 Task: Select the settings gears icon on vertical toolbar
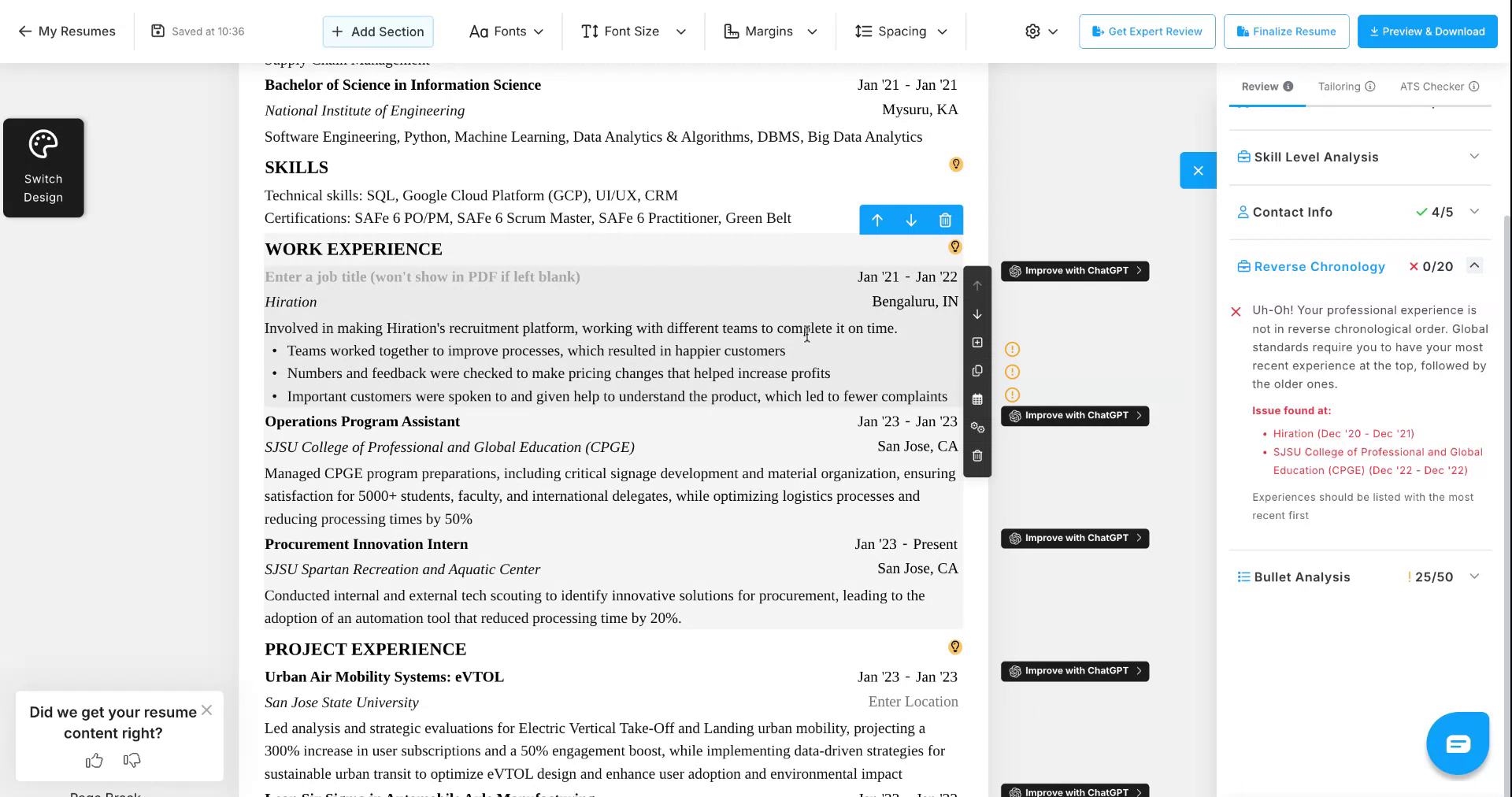click(x=977, y=427)
